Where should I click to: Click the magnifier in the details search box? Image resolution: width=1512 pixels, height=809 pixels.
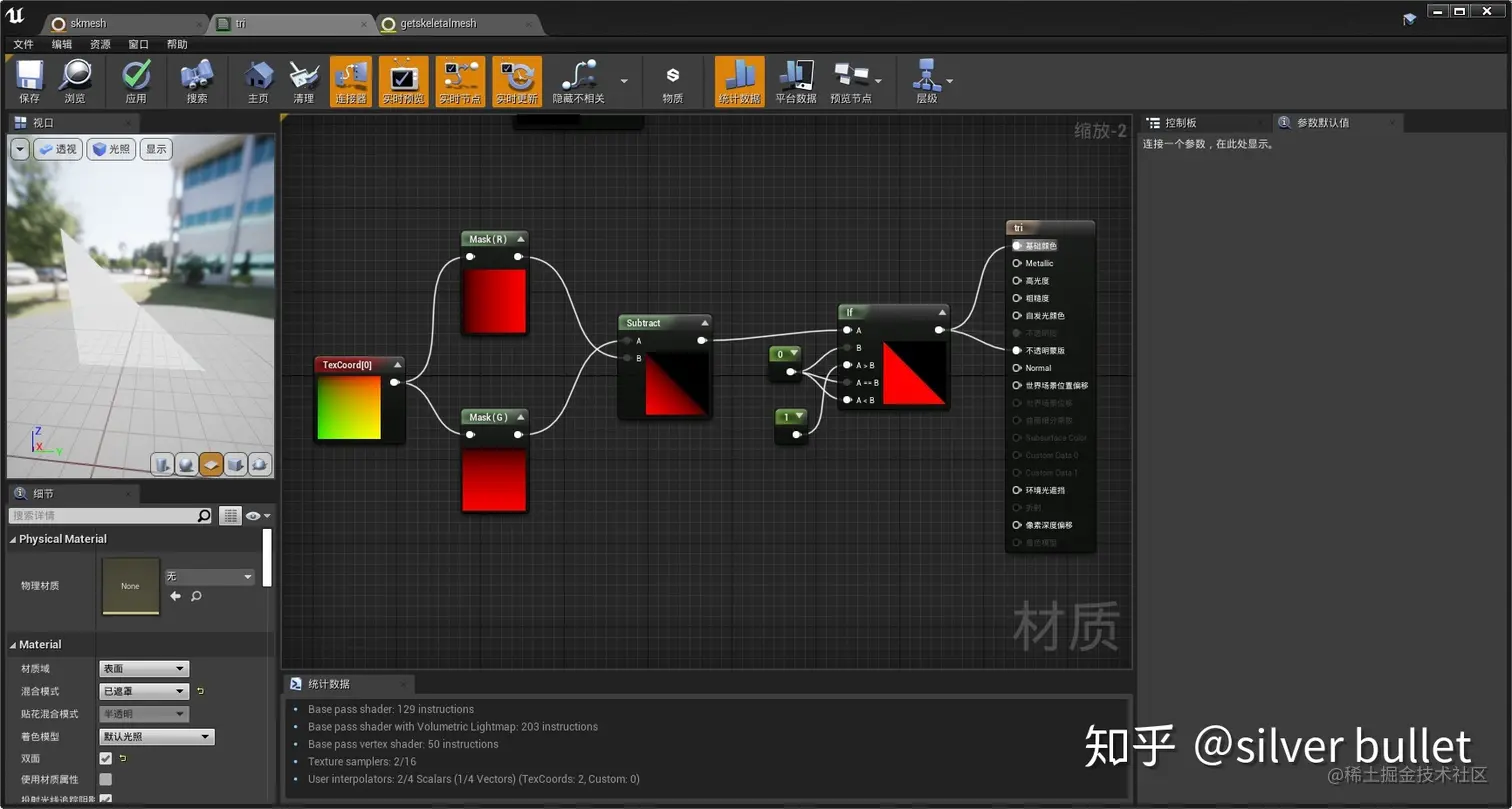[204, 516]
